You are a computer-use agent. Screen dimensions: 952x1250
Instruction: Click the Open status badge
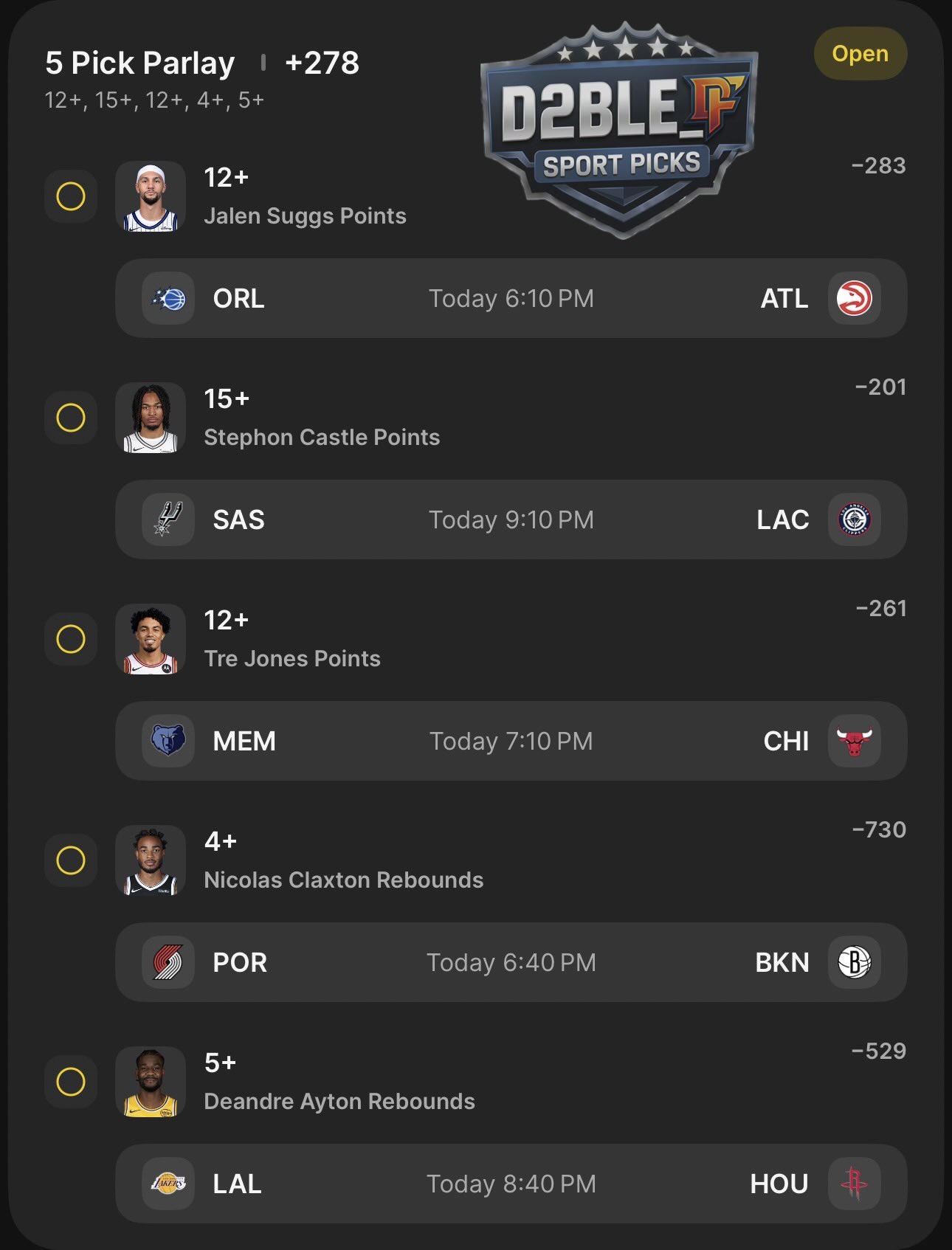(x=860, y=54)
